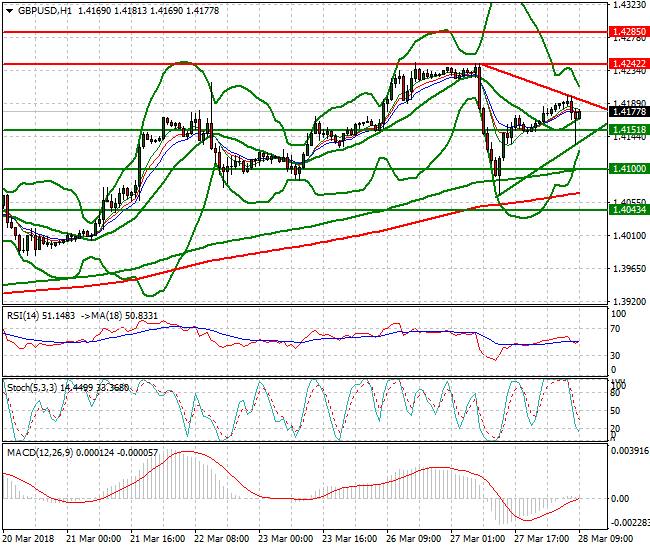Select the green 1.40434 support price tag

pyautogui.click(x=628, y=209)
